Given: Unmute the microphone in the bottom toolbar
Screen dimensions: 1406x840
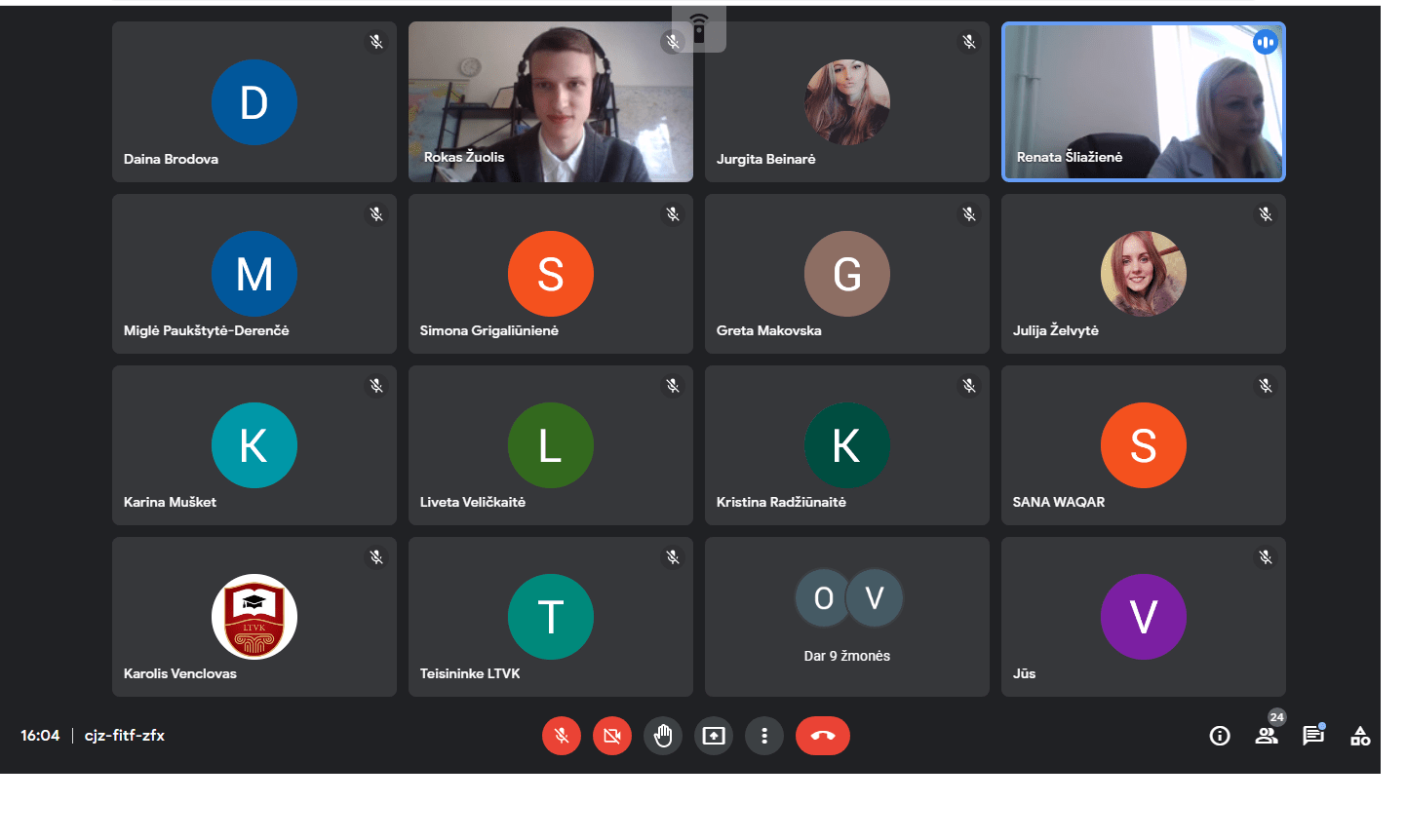Looking at the screenshot, I should point(562,736).
